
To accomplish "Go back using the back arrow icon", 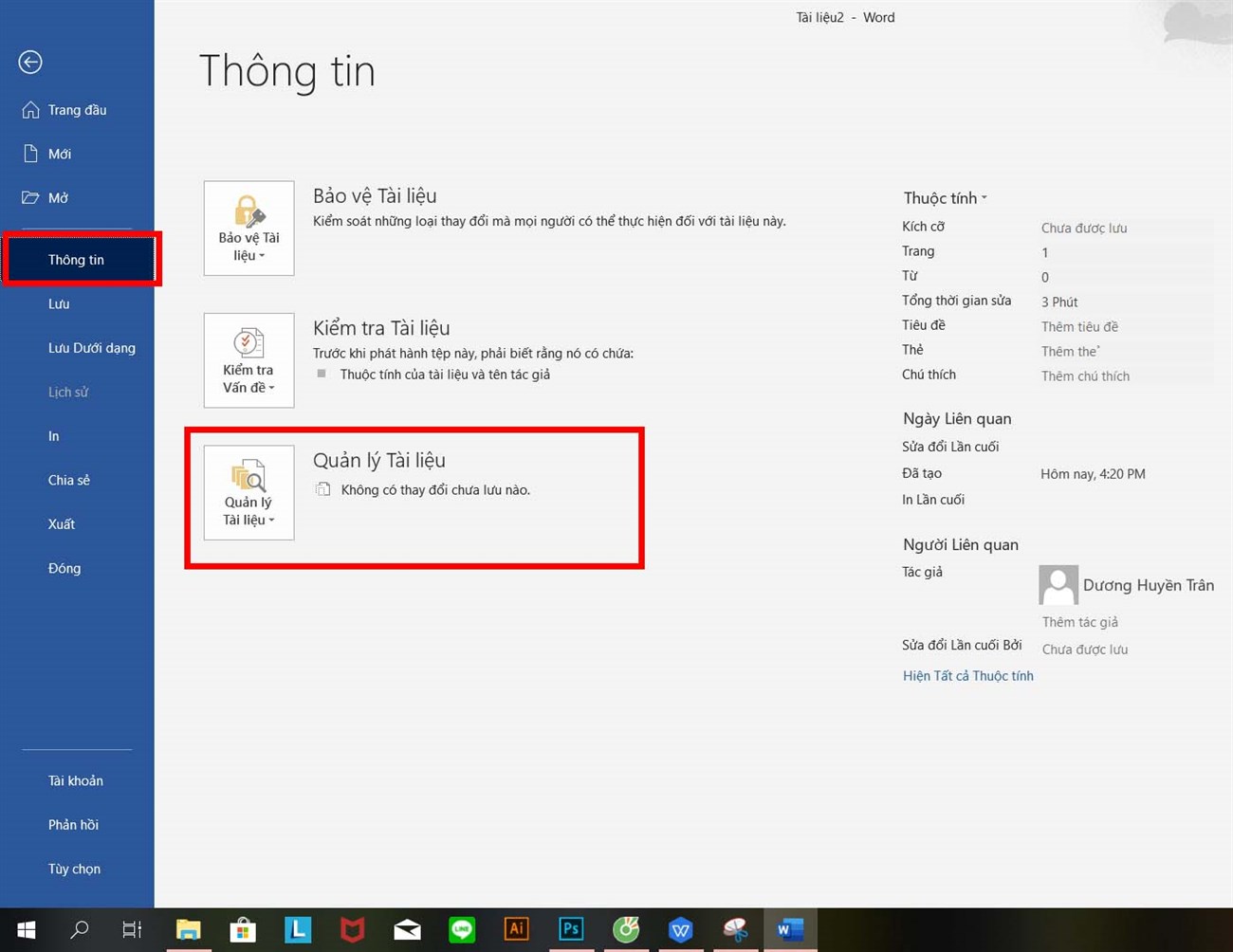I will click(30, 63).
